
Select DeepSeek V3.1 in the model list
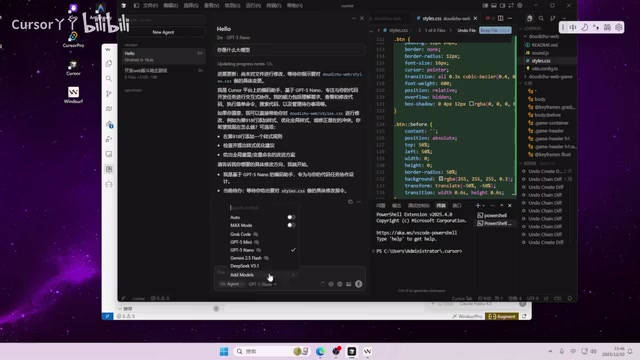[x=263, y=266]
